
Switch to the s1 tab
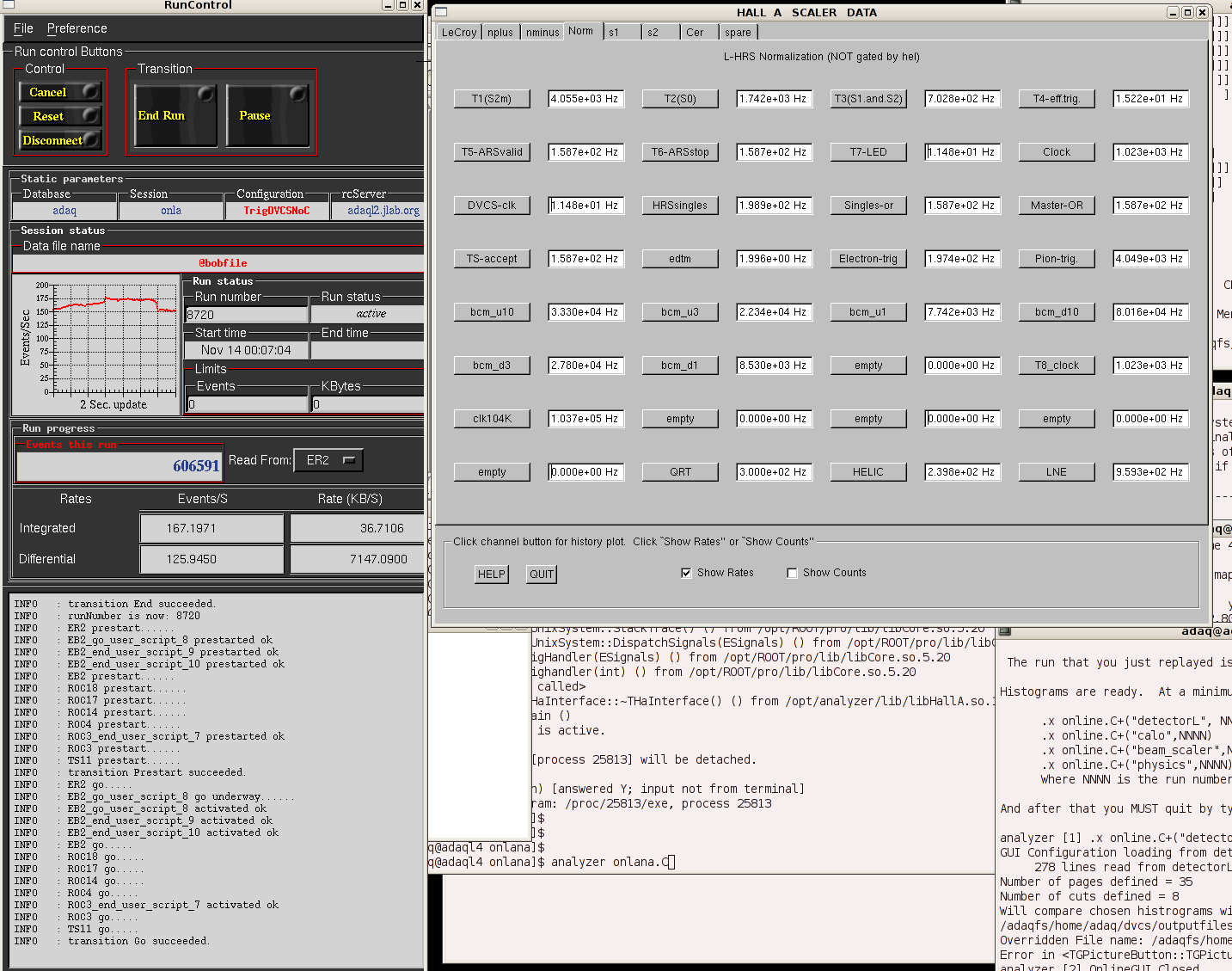(x=622, y=33)
